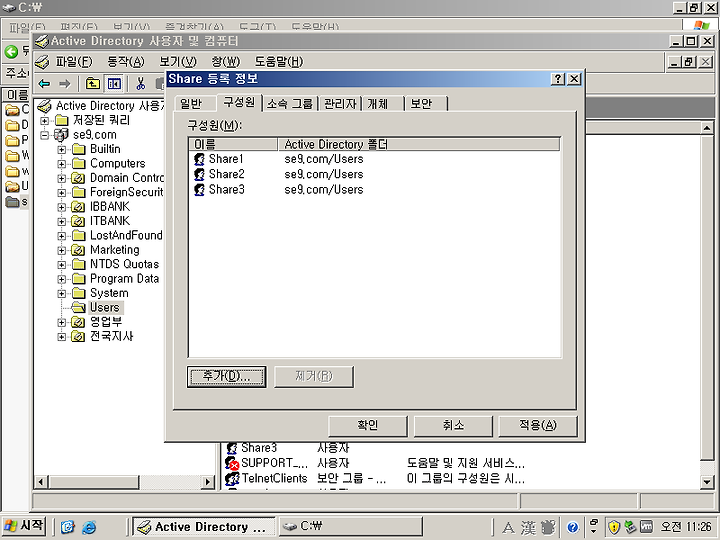This screenshot has height=540, width=720.
Task: Click the help question mark in dialog title
Action: 558,79
